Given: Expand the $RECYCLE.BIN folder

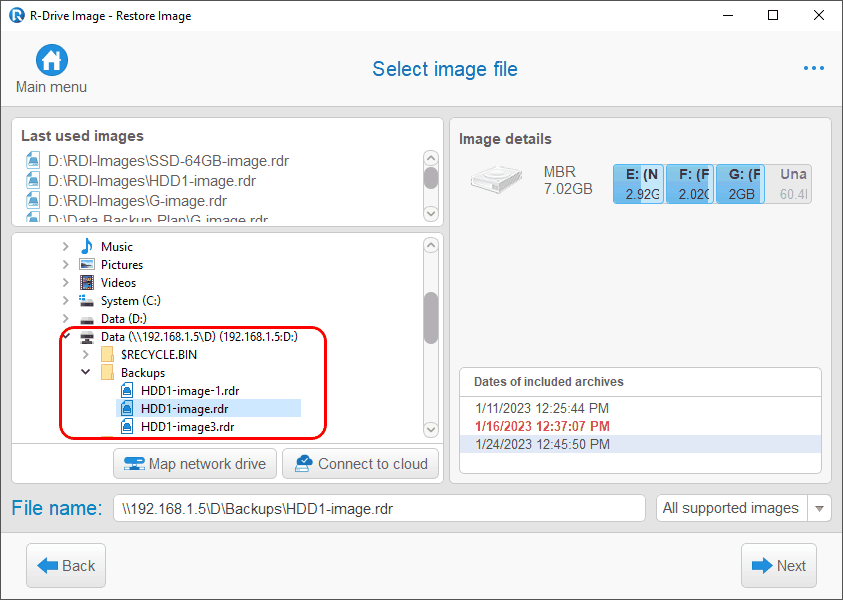Looking at the screenshot, I should (x=85, y=354).
